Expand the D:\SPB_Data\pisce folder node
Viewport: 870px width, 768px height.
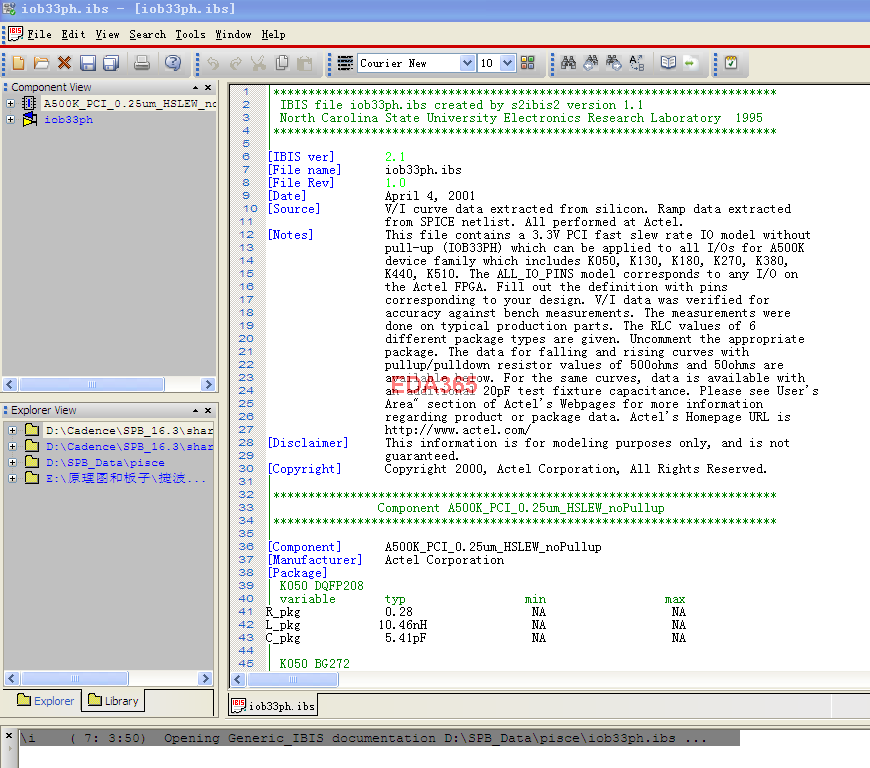(x=11, y=463)
